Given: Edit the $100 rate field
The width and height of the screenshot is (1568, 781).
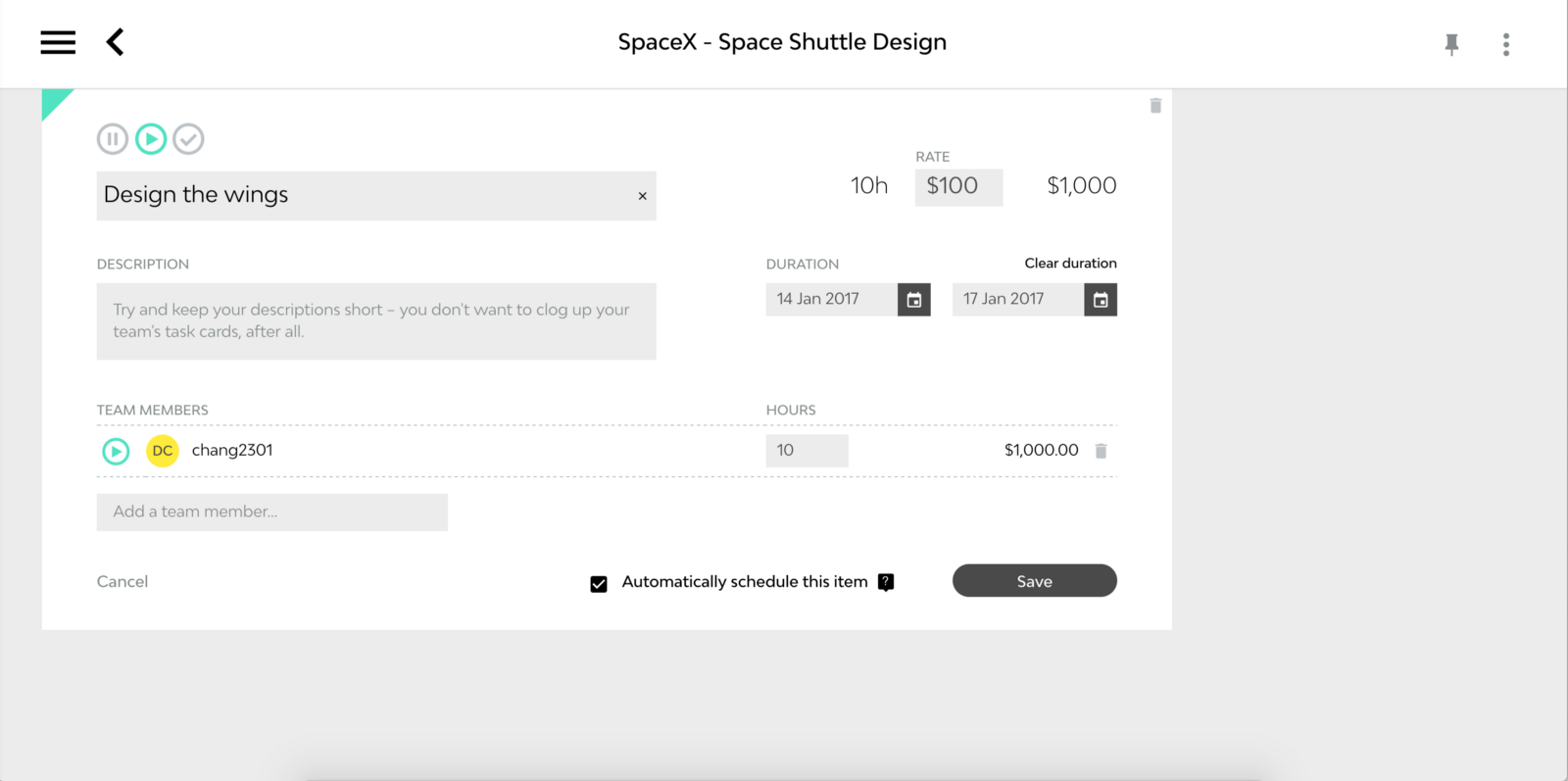Looking at the screenshot, I should point(957,186).
